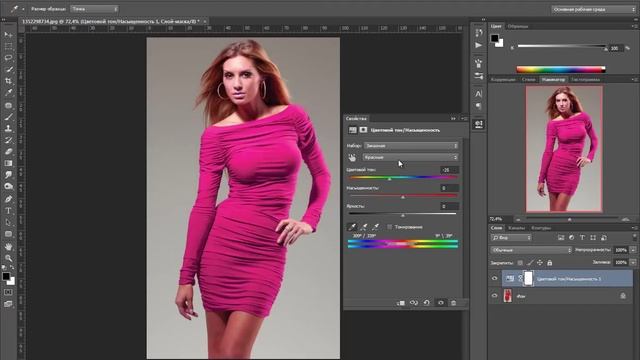This screenshot has width=640, height=360.
Task: Reset adjustment defaults in Properties panel
Action: tap(427, 303)
